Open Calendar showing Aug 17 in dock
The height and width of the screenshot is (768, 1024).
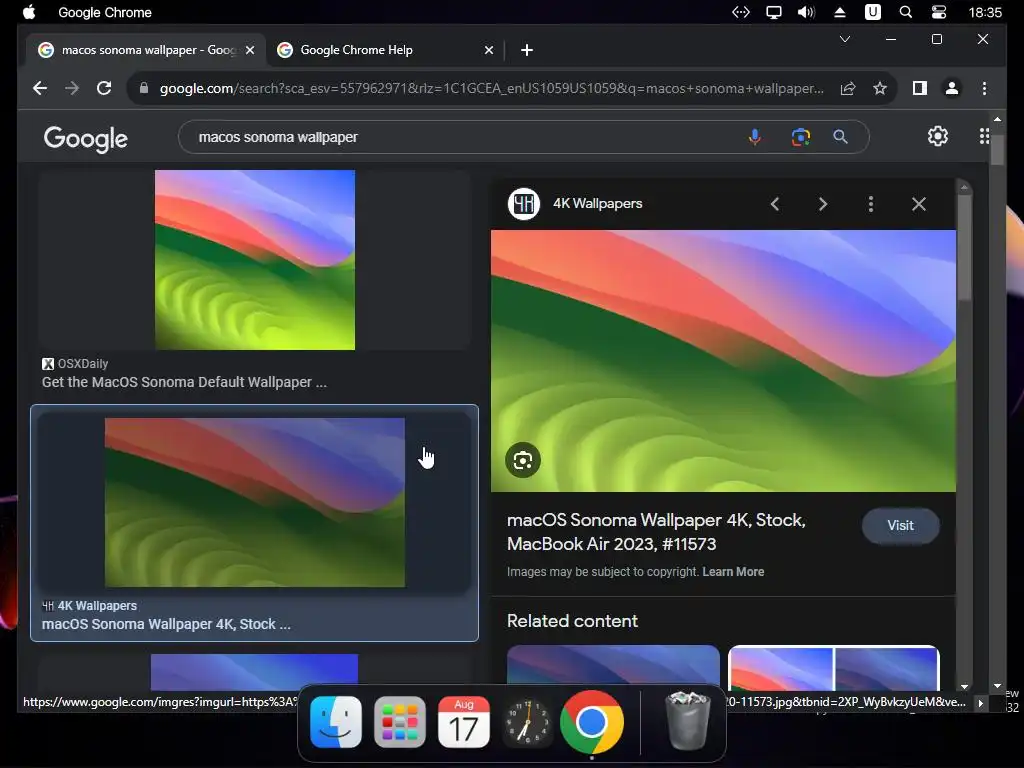click(x=464, y=722)
